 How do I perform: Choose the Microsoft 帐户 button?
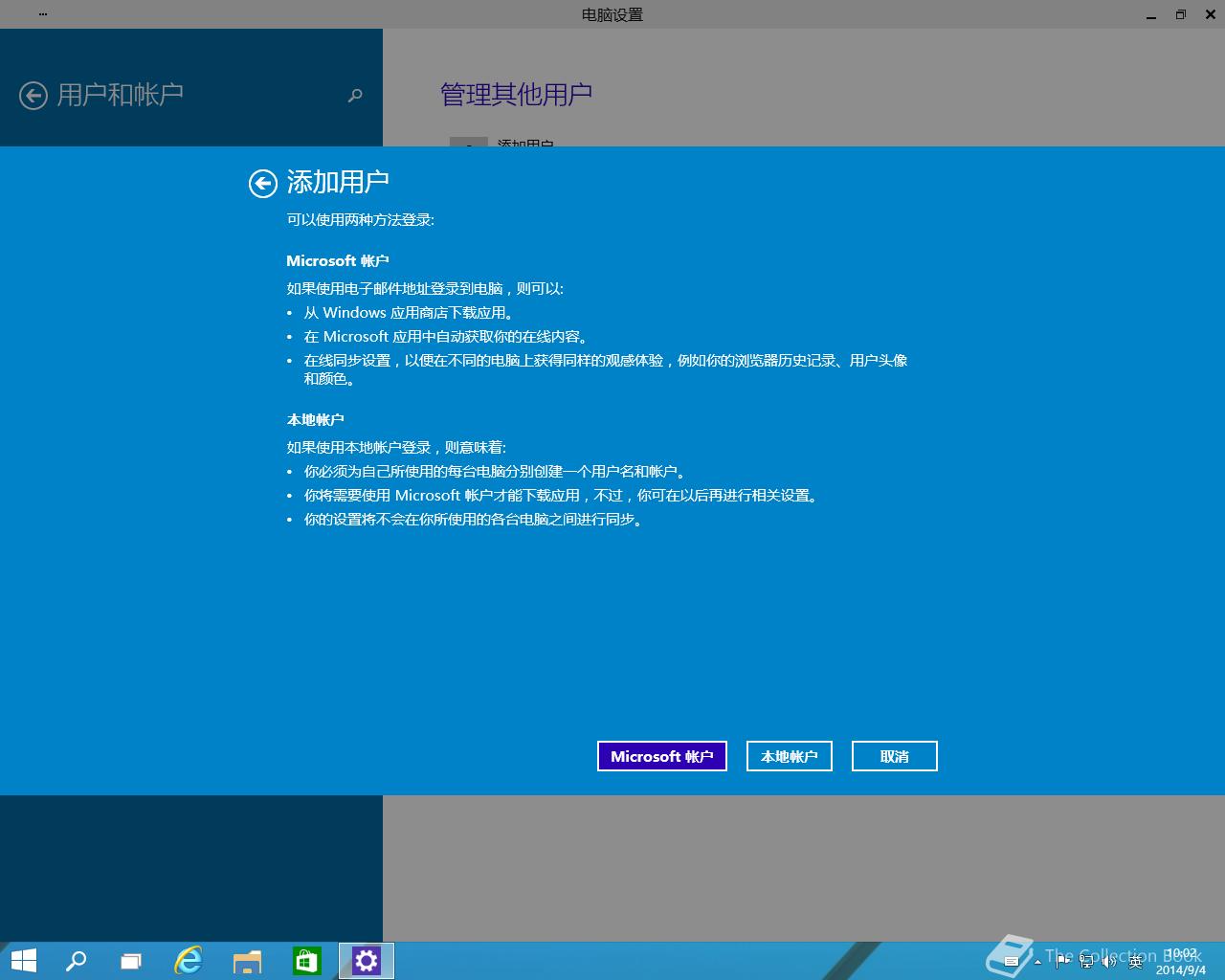pyautogui.click(x=662, y=756)
